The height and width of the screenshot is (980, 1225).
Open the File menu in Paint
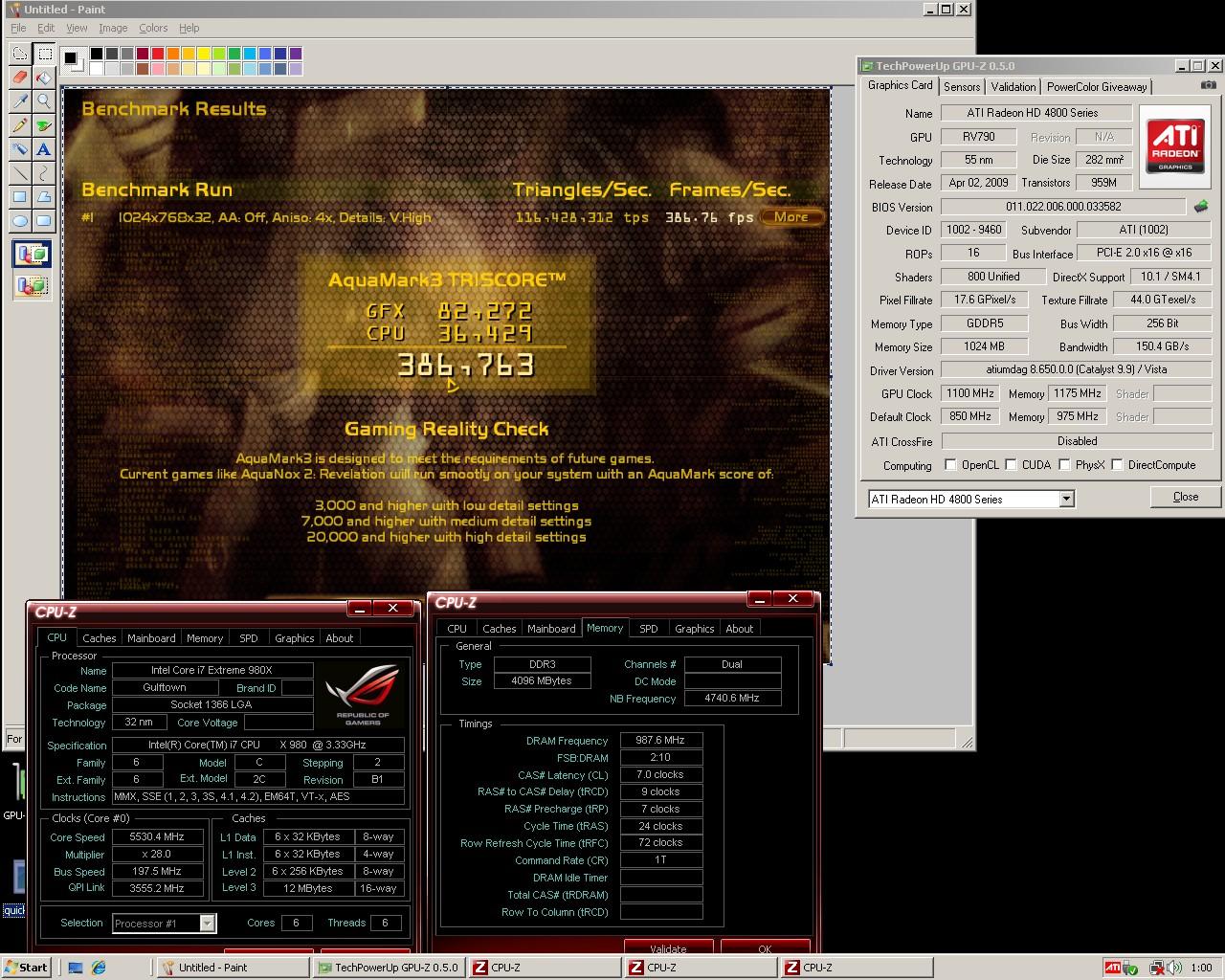pyautogui.click(x=18, y=28)
